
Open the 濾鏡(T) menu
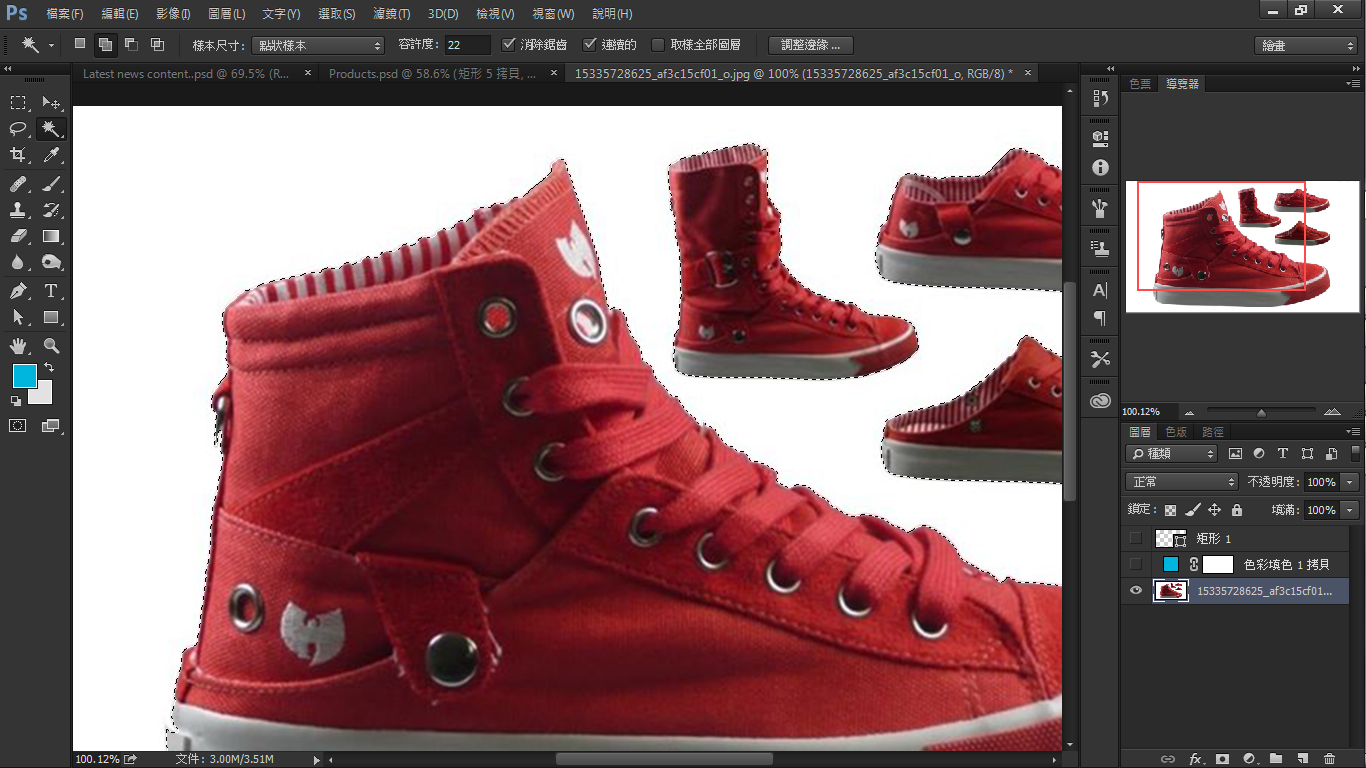pos(391,14)
